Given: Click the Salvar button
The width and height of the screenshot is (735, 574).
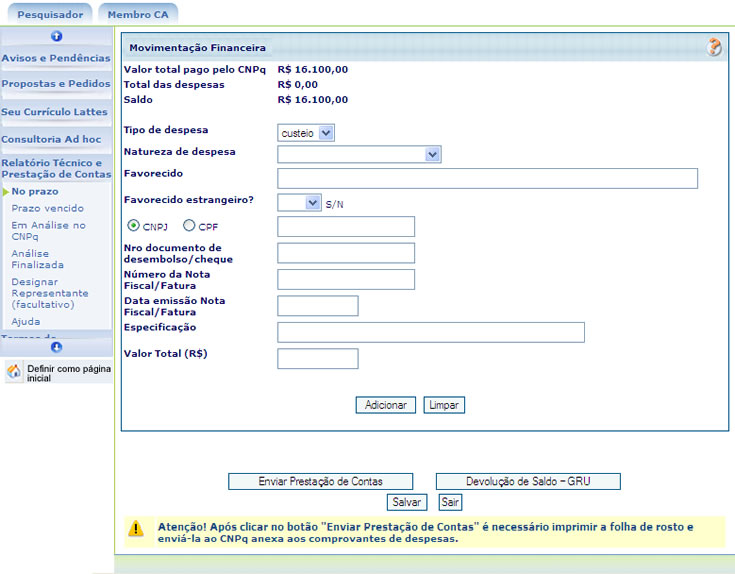Looking at the screenshot, I should pyautogui.click(x=406, y=502).
